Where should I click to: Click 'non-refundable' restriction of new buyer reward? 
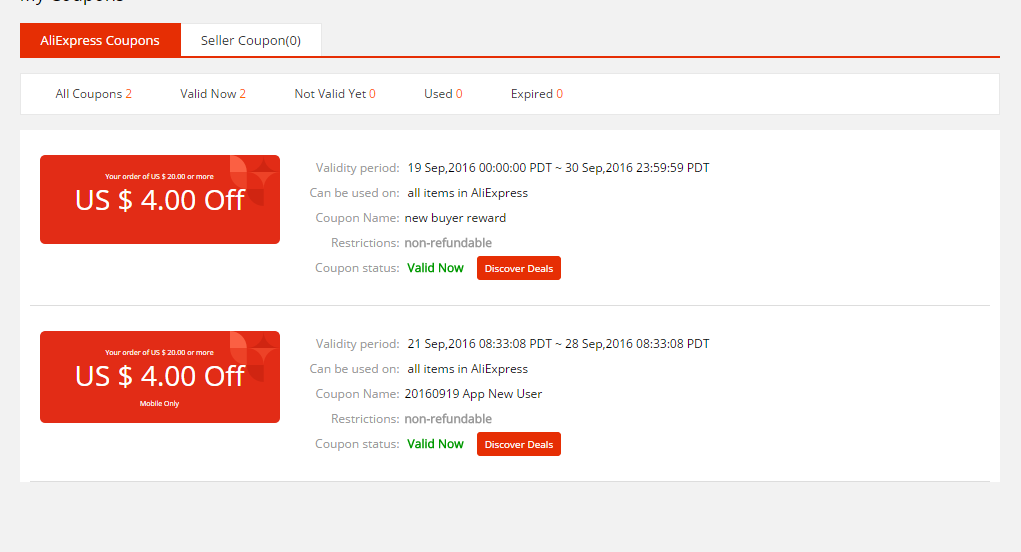448,243
